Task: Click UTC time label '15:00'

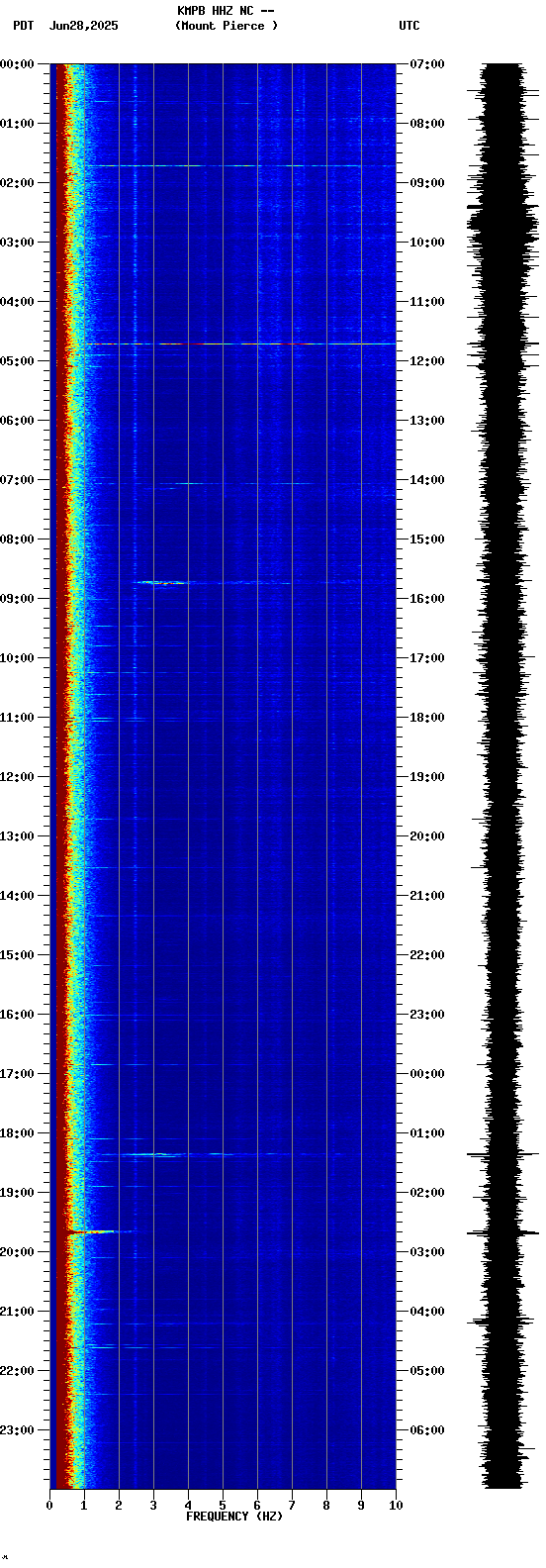Action: (427, 539)
